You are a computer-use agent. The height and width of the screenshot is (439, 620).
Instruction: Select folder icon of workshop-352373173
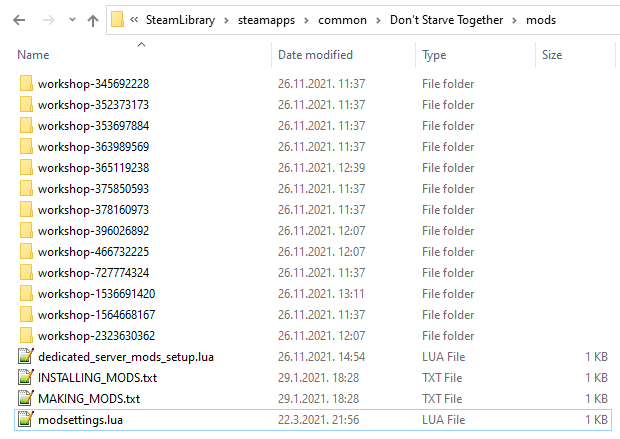pos(26,104)
